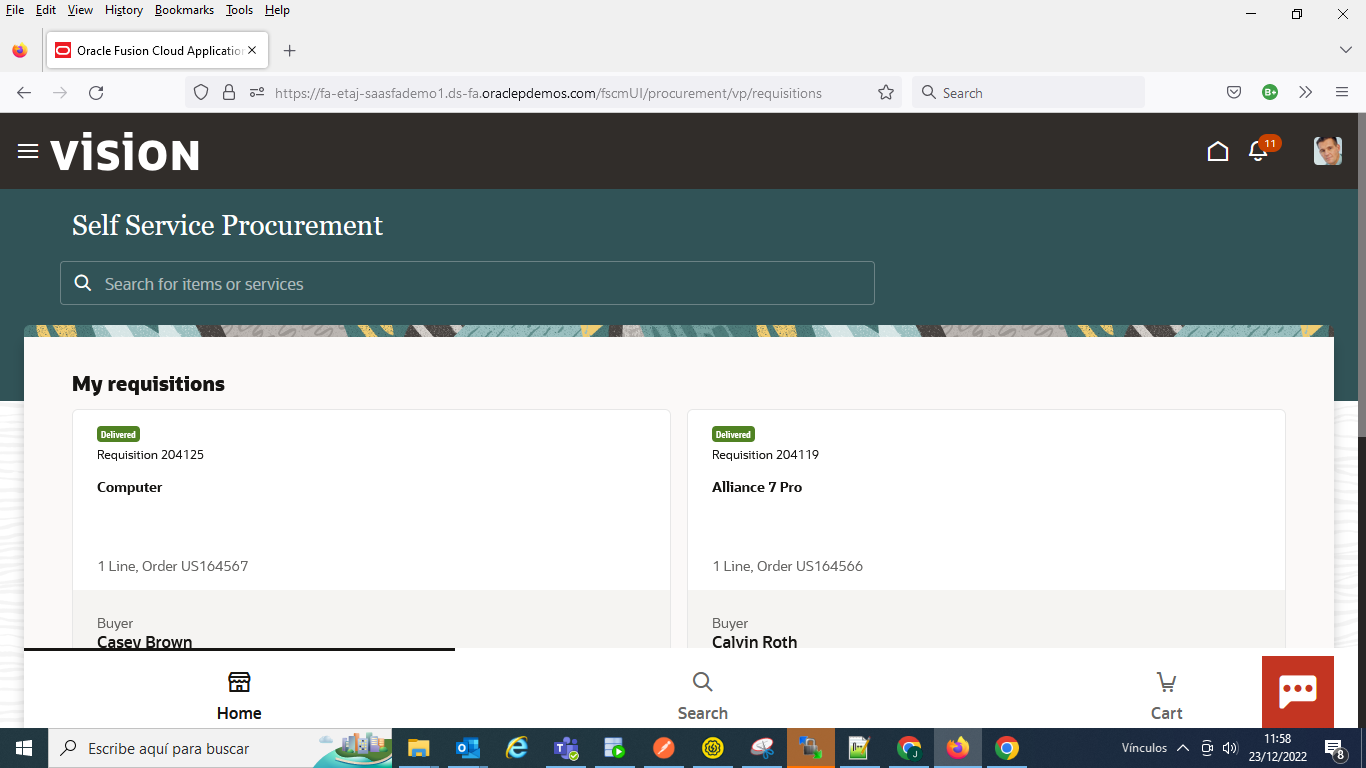Screen dimensions: 1366x768
Task: Open the Windows Start menu
Action: click(x=24, y=748)
